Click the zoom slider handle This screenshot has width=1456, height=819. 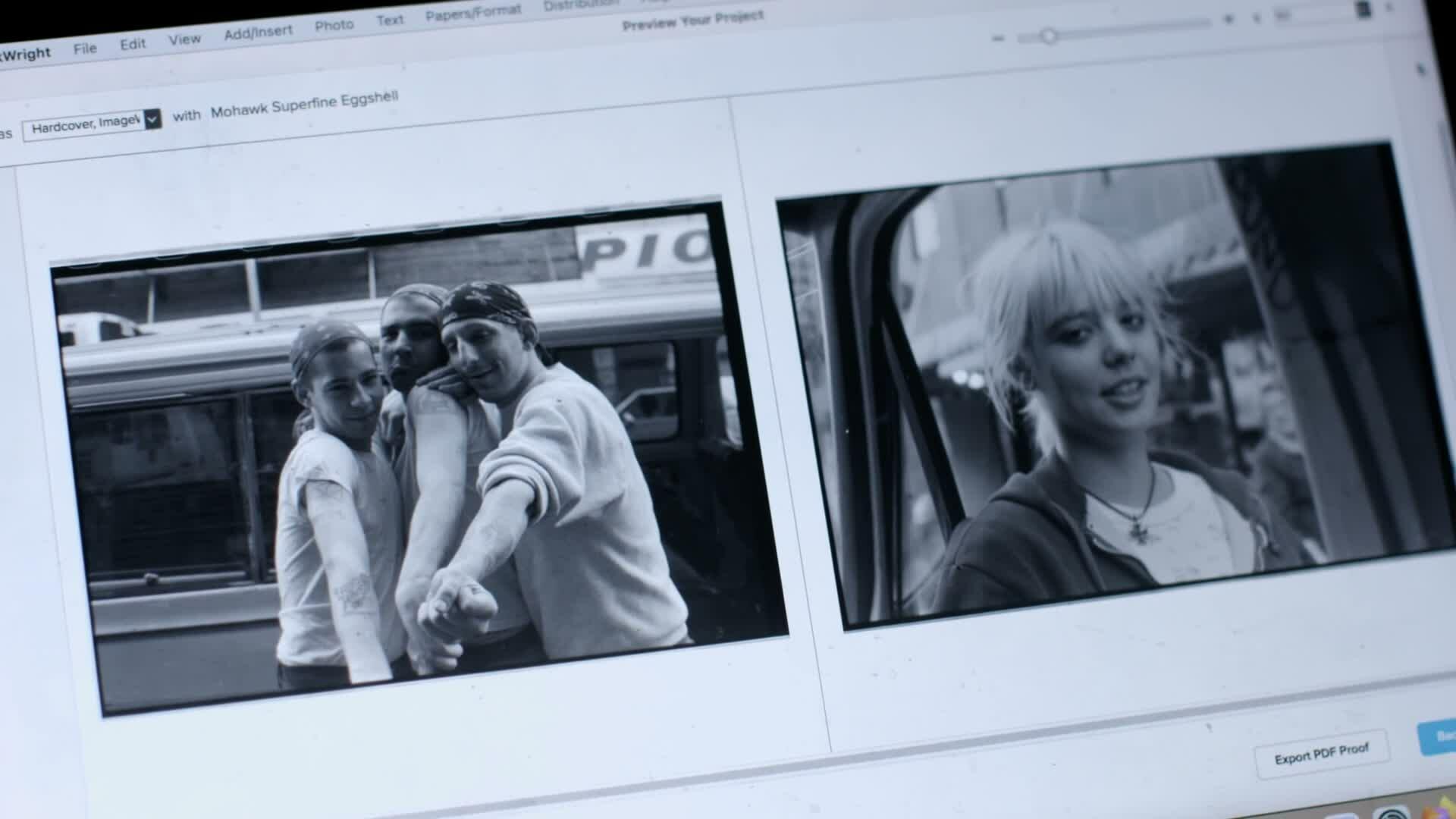tap(1049, 36)
